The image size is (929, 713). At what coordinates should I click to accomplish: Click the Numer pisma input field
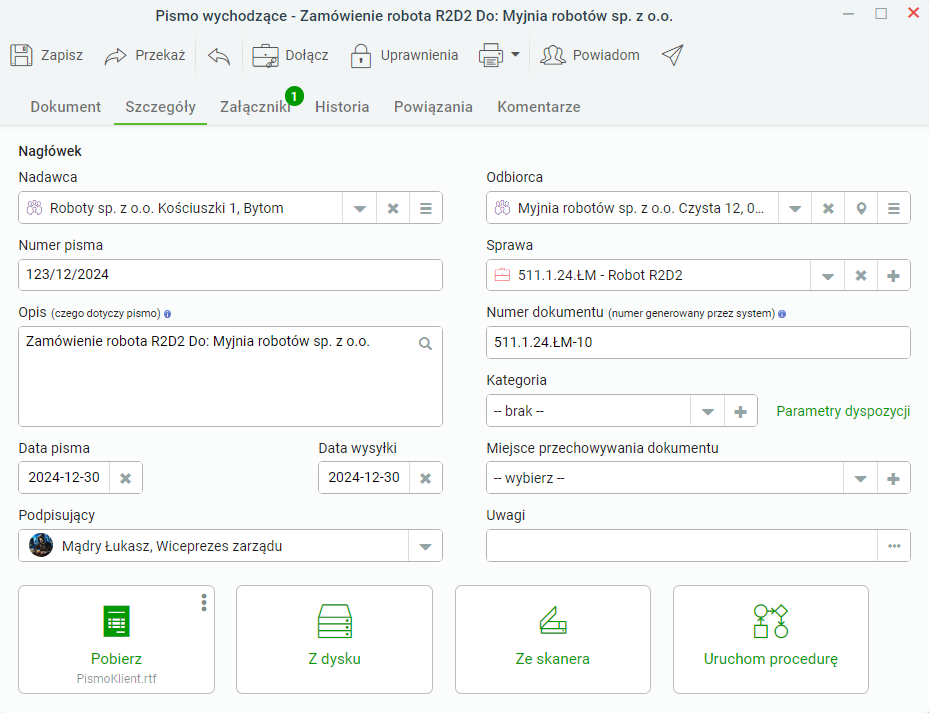tap(230, 274)
